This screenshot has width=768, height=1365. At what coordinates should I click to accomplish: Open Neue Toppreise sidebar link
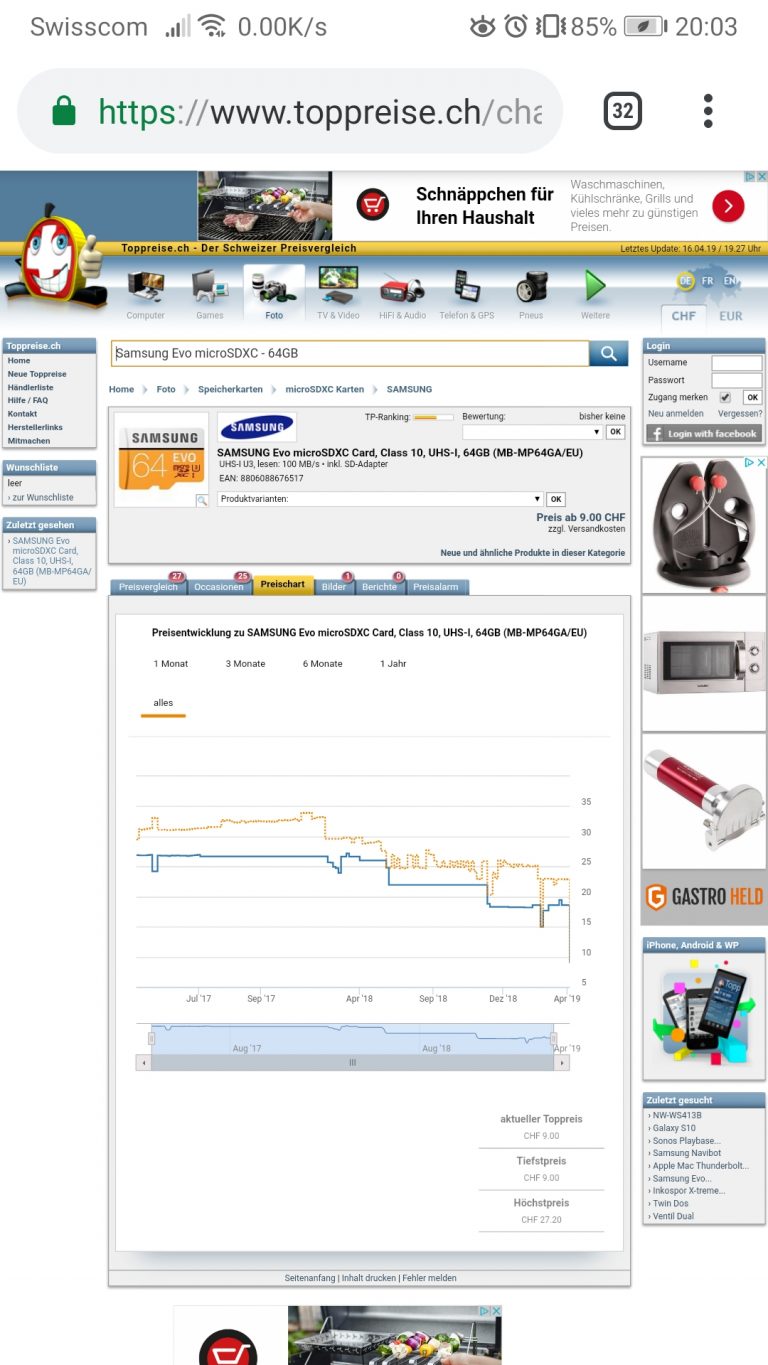point(37,374)
